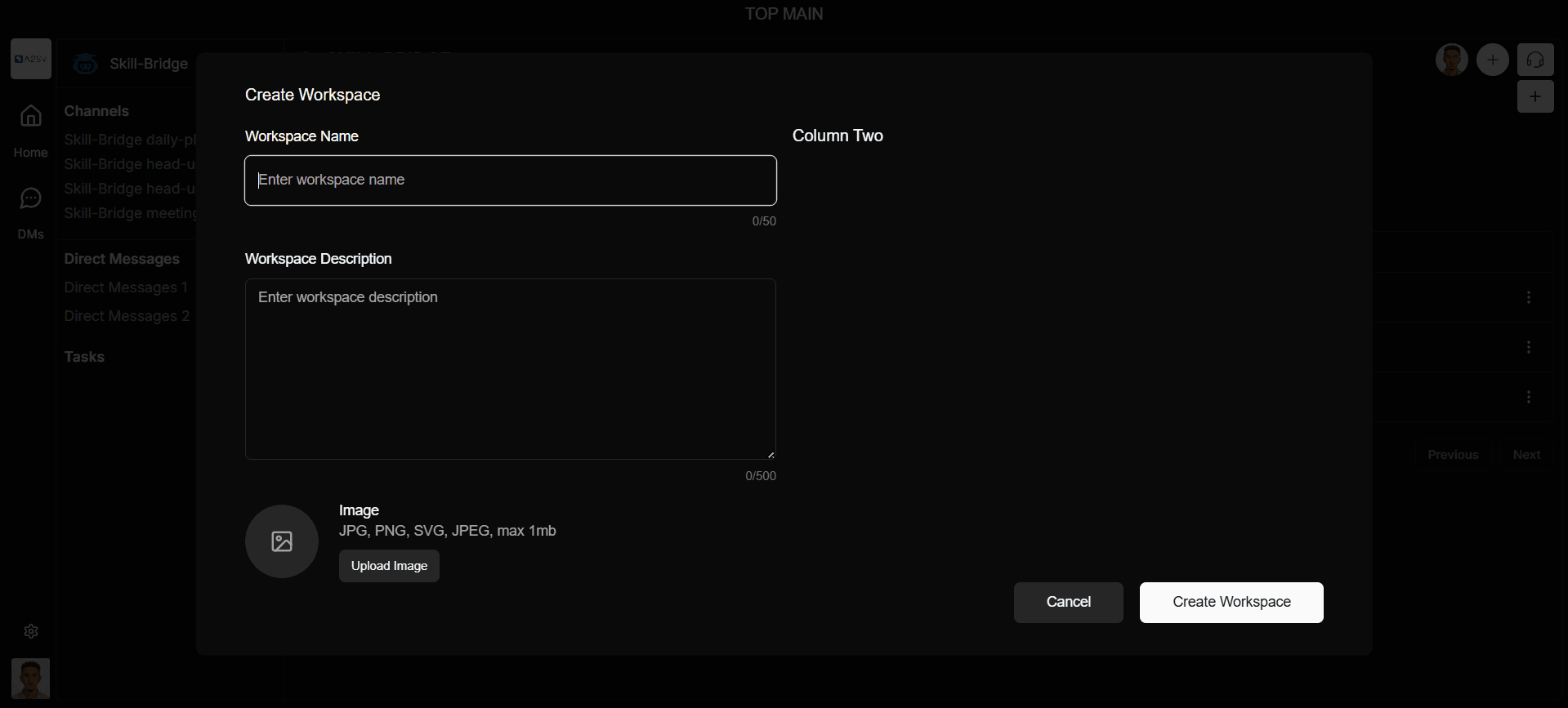The image size is (1568, 708).
Task: Go to the Next page
Action: click(x=1526, y=455)
